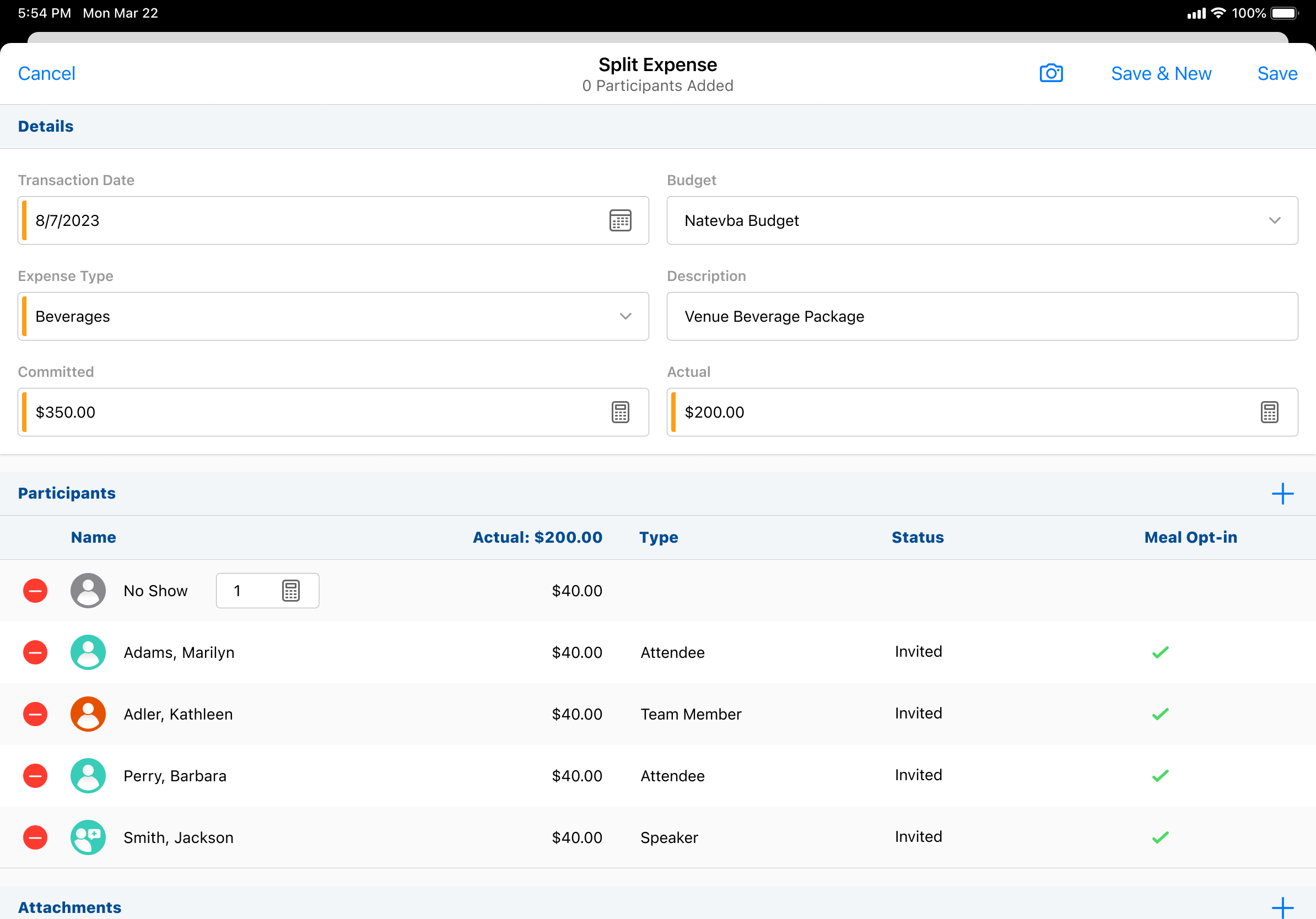1316x919 pixels.
Task: Delete Smith, Jackson from participants
Action: tap(35, 837)
